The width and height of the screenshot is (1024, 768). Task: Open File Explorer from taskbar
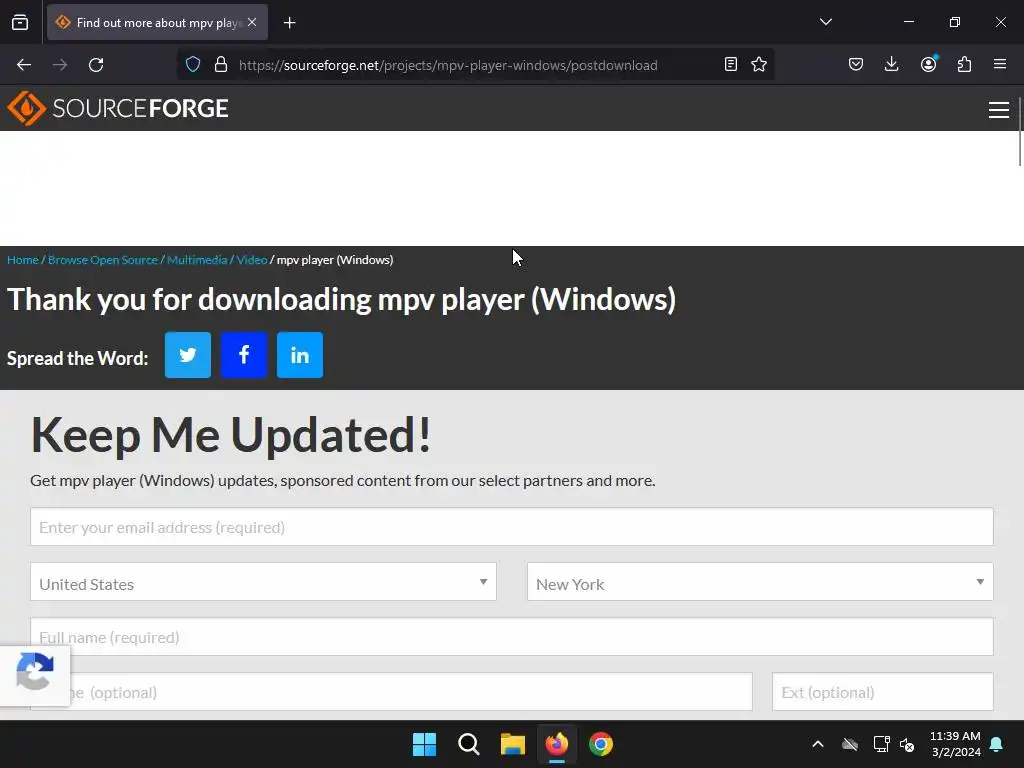(x=513, y=744)
